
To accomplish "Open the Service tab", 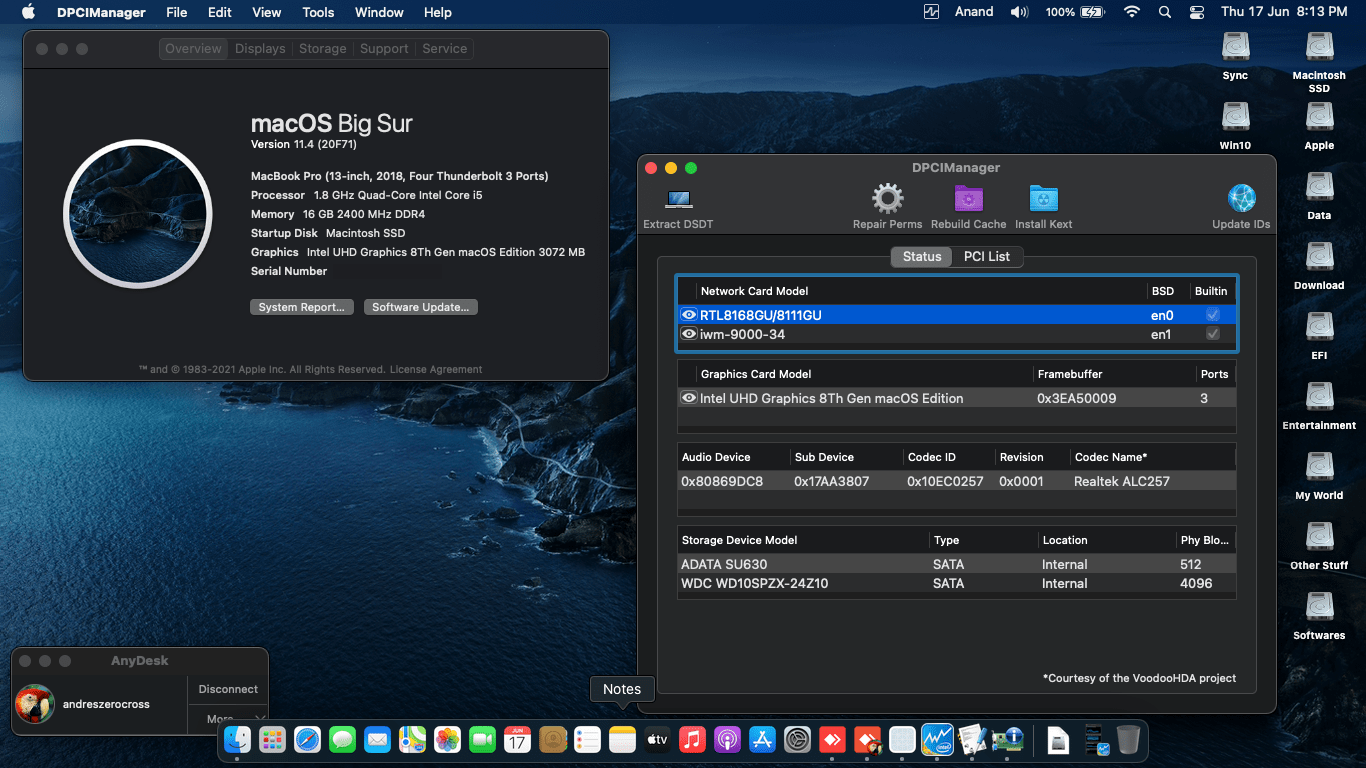I will 444,49.
